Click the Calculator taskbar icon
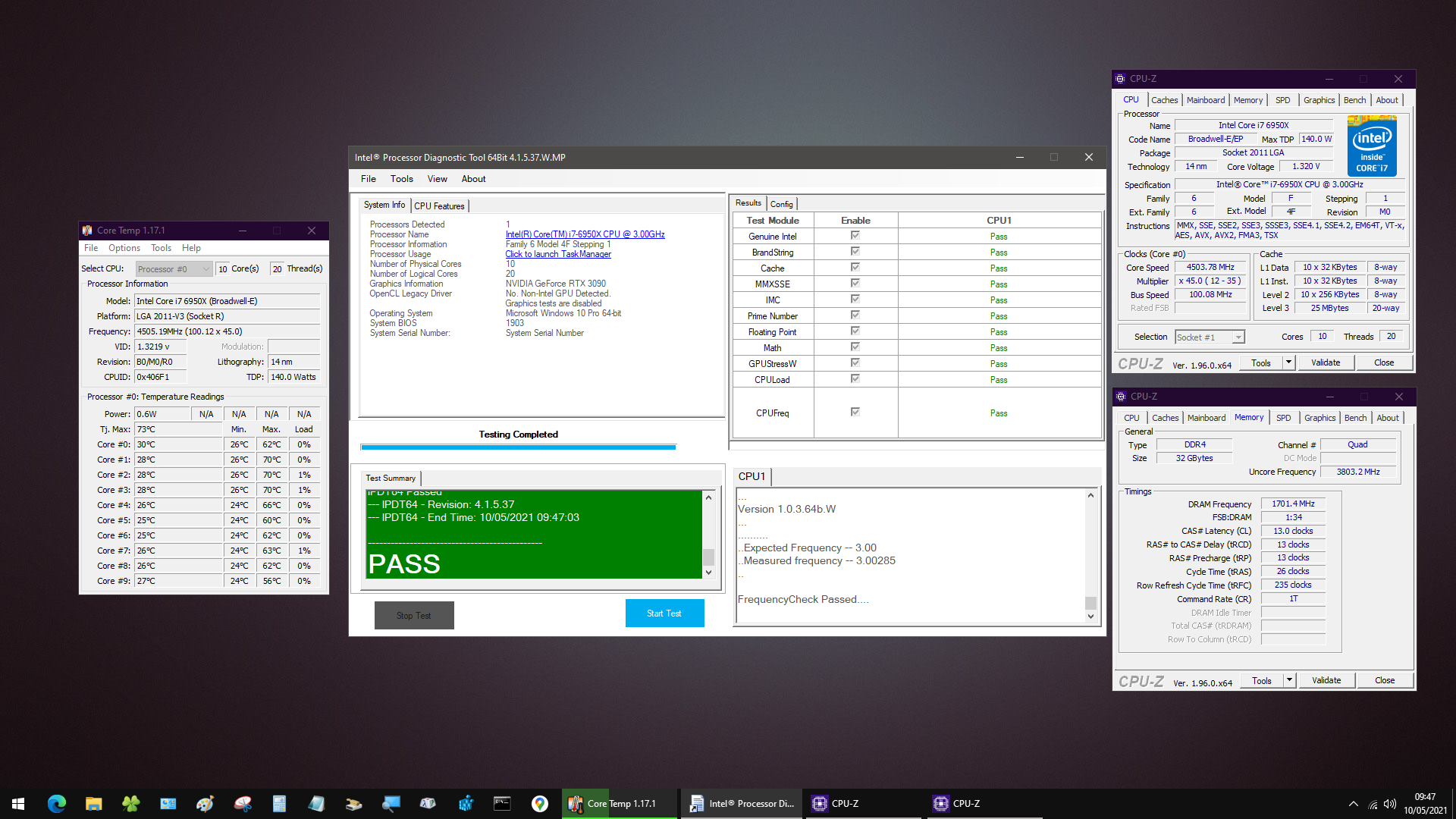1456x819 pixels. click(279, 804)
